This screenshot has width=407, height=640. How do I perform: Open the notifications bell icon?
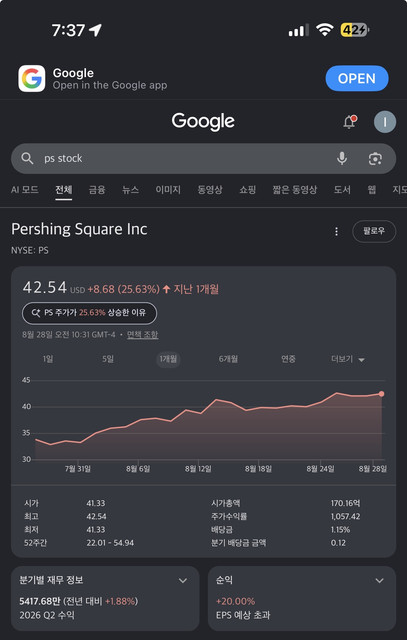pyautogui.click(x=350, y=122)
